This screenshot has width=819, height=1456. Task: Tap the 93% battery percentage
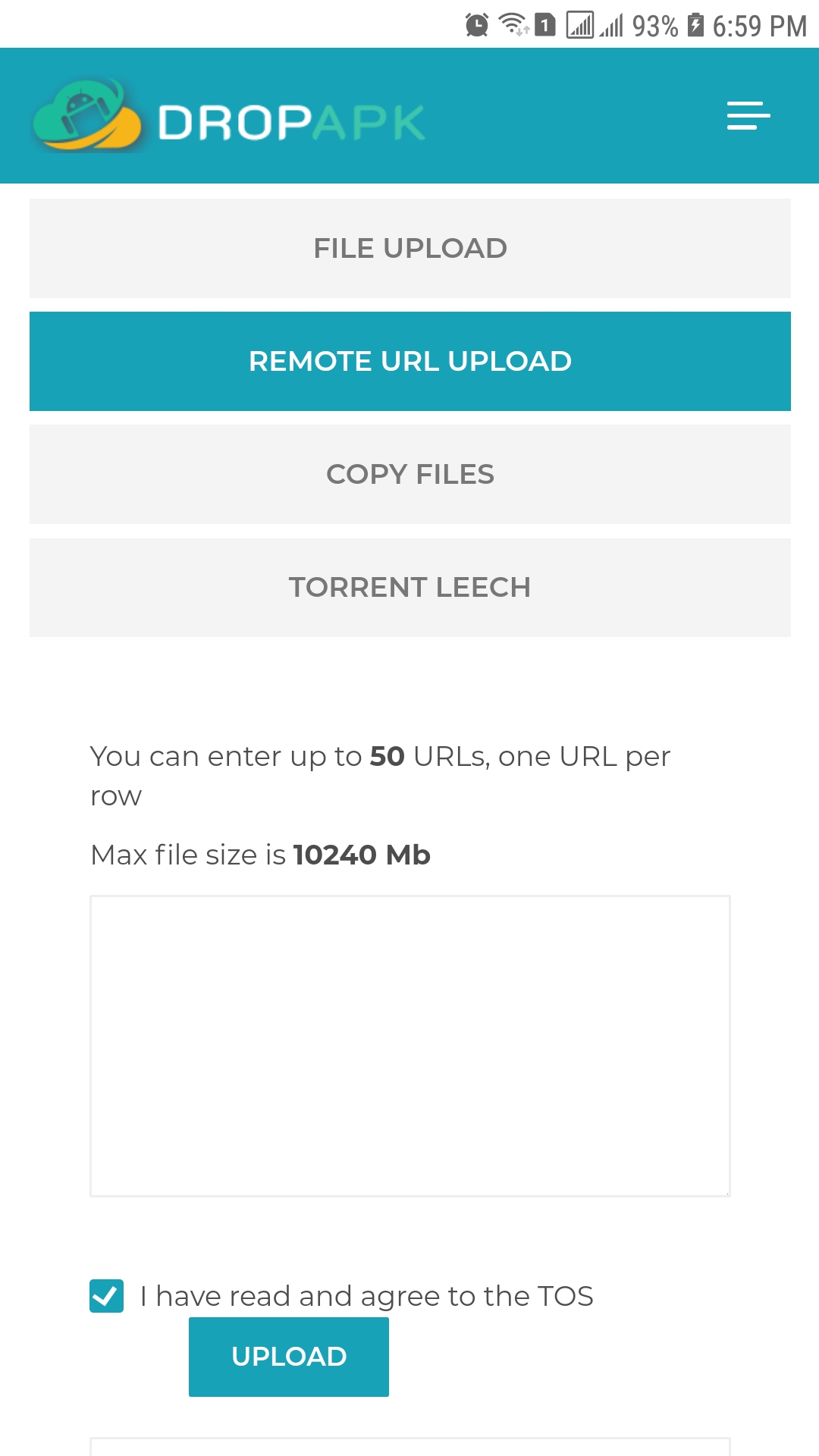[655, 26]
